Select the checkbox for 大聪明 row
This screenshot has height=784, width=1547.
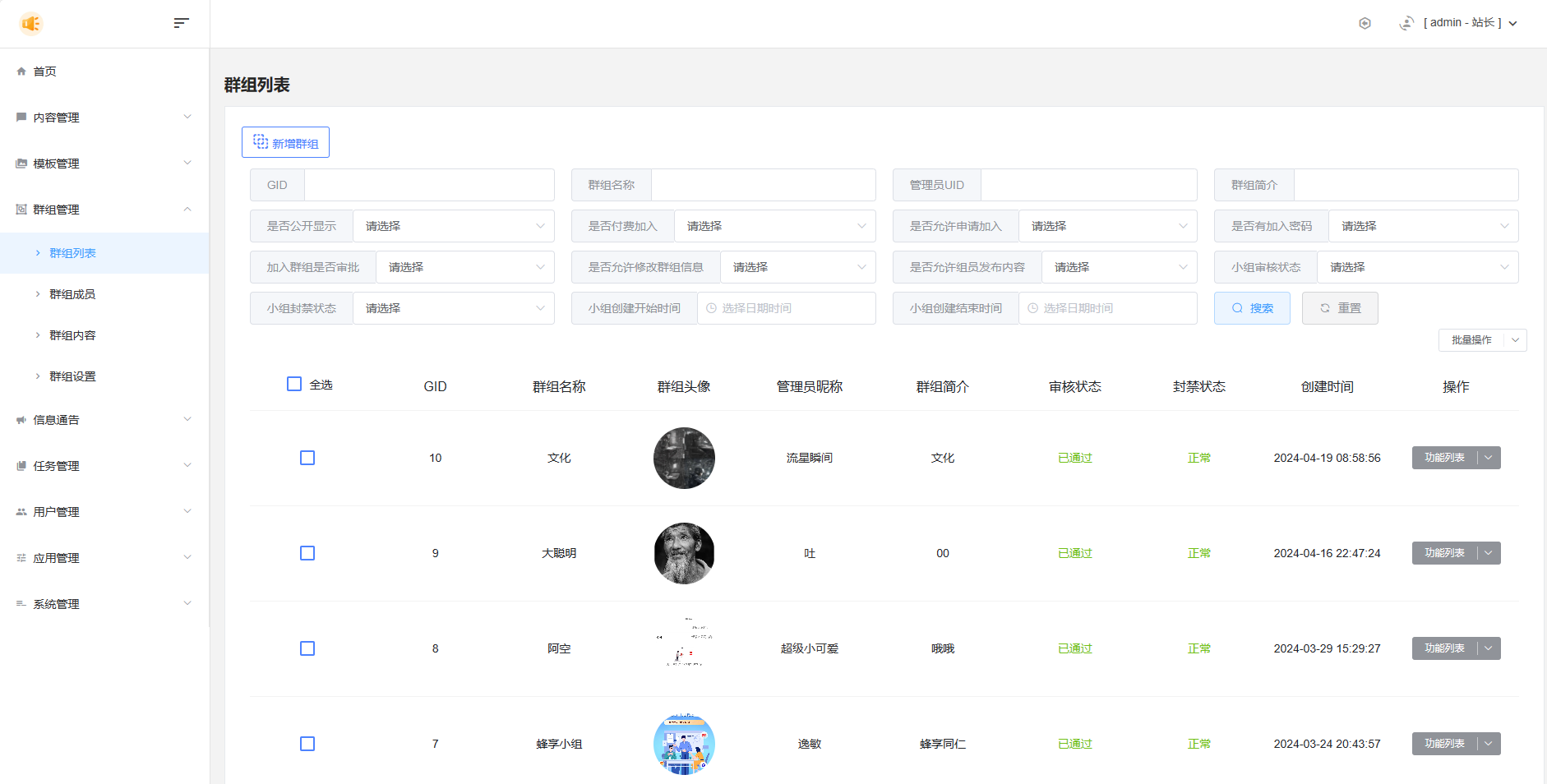tap(307, 553)
